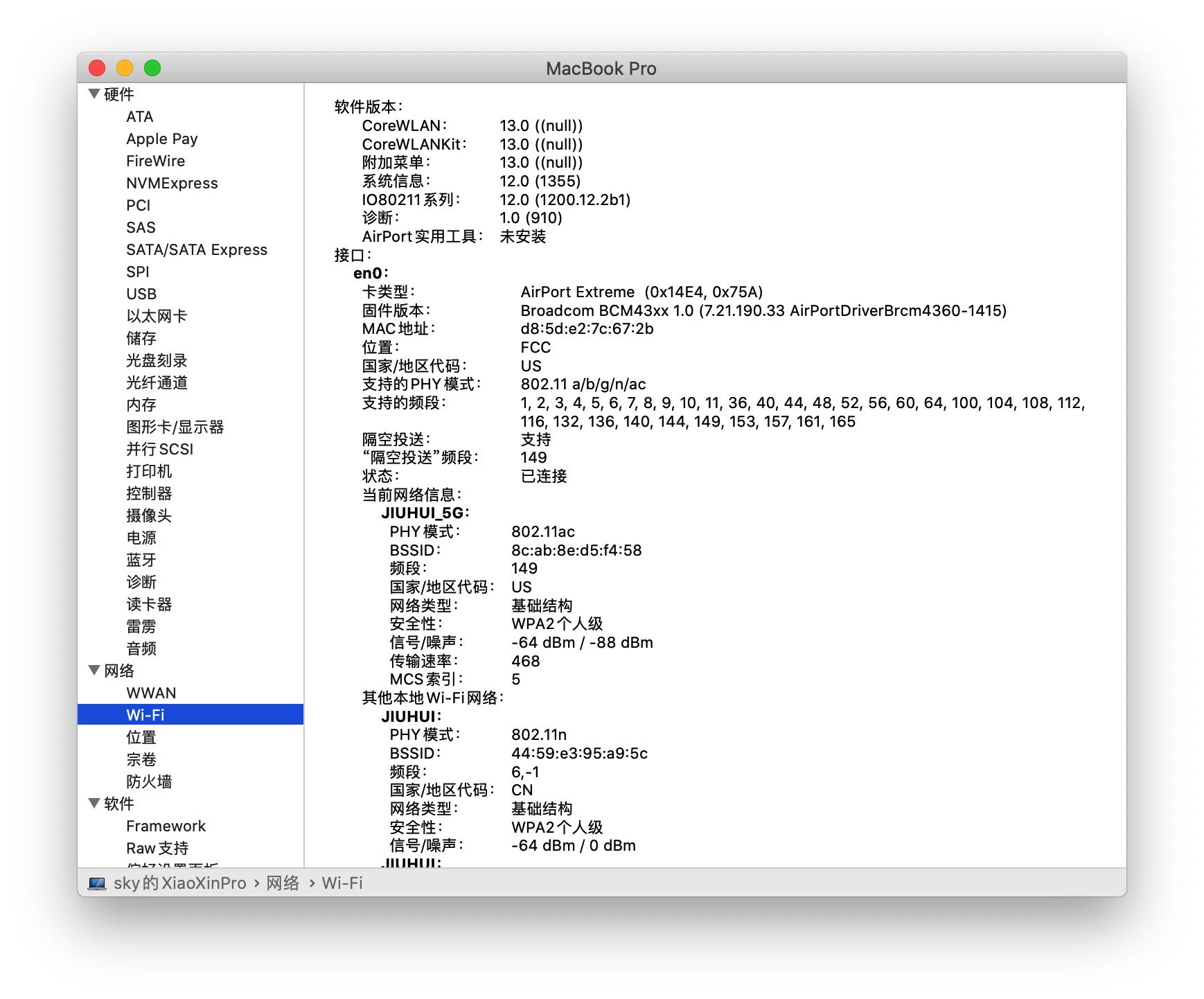Click the MAC address value d8:5d:e2:7c:67:2b
The width and height of the screenshot is (1204, 999).
click(x=587, y=328)
